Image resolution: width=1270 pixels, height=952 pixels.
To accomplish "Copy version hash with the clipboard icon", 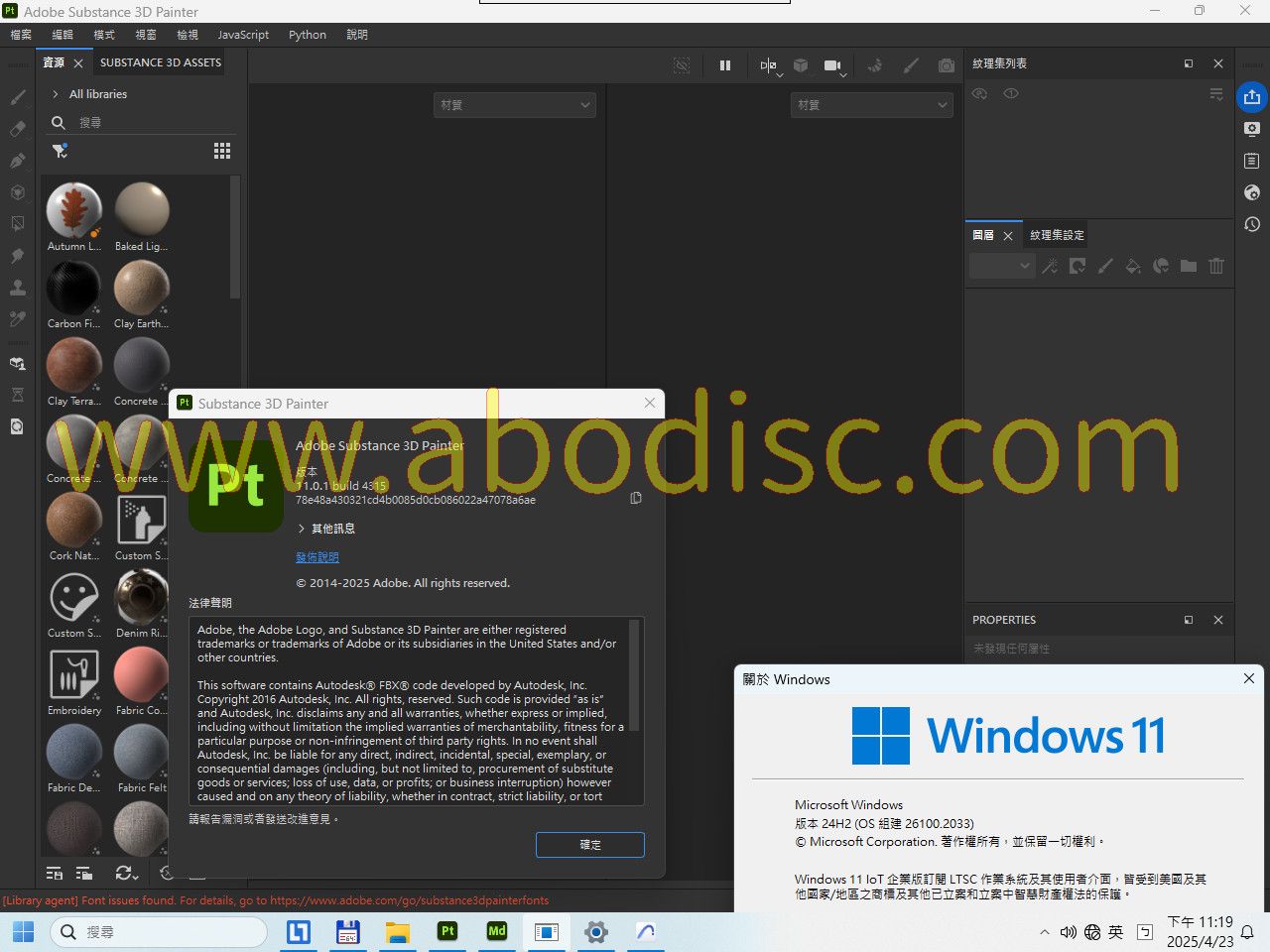I will point(636,498).
